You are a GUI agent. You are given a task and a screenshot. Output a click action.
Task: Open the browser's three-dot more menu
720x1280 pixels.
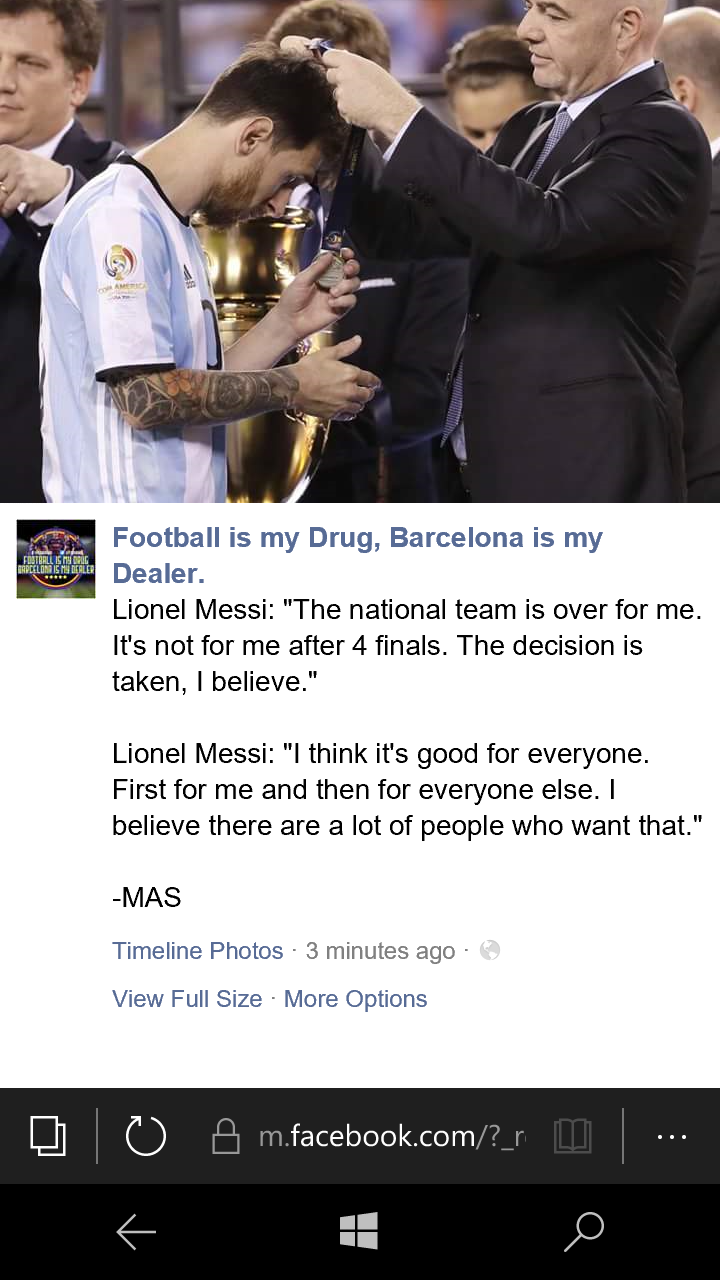(671, 1136)
